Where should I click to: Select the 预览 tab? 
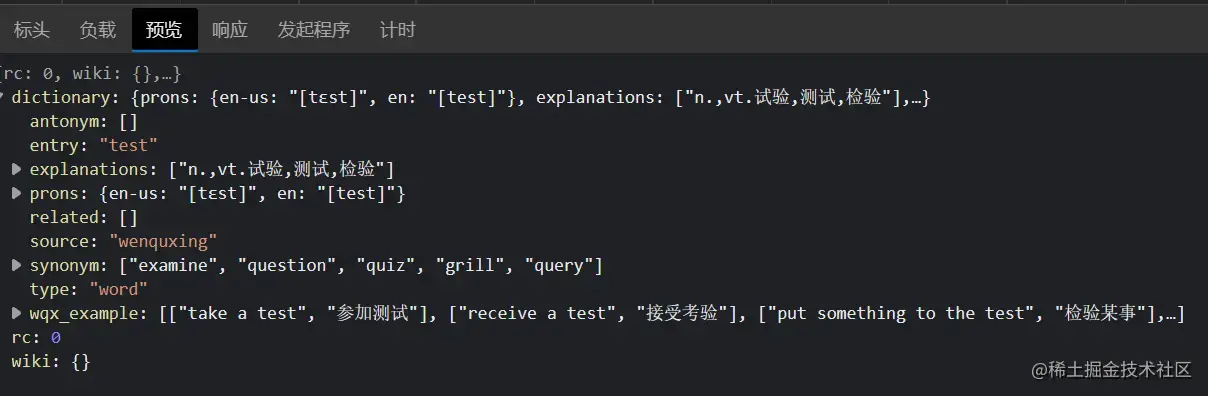tap(164, 30)
